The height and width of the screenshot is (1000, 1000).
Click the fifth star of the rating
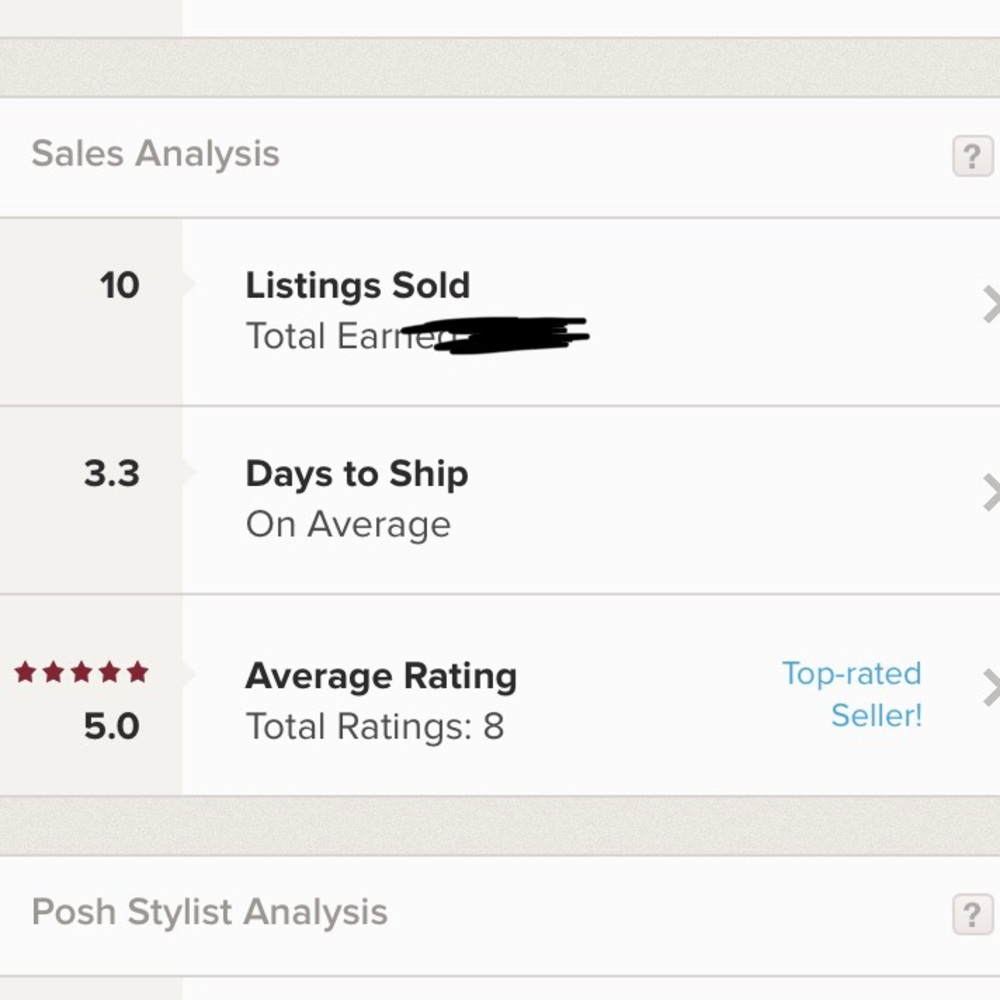[139, 672]
